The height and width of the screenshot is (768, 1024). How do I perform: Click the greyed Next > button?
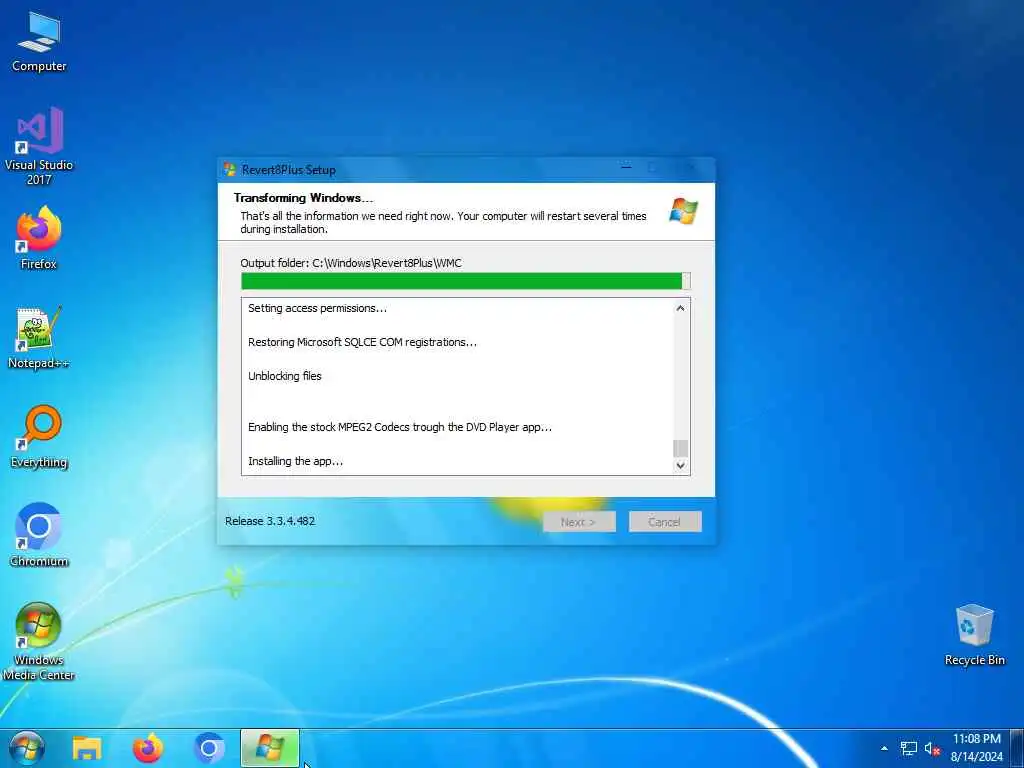tap(579, 522)
